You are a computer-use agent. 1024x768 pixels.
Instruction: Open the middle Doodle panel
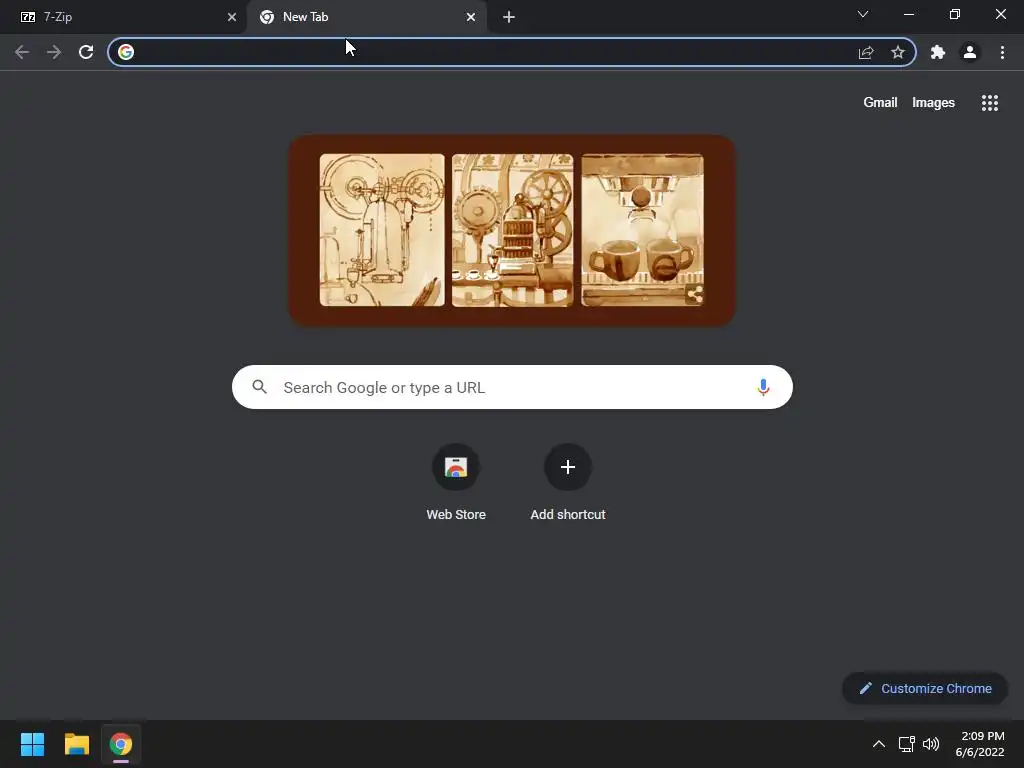click(513, 230)
